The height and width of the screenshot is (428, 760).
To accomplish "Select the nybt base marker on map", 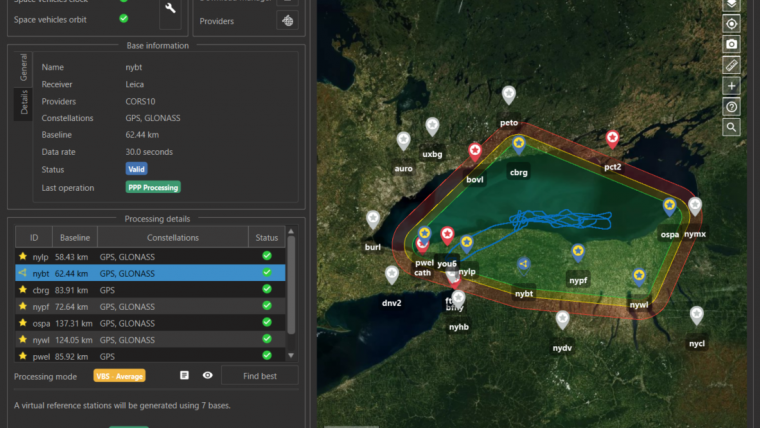I will (523, 266).
